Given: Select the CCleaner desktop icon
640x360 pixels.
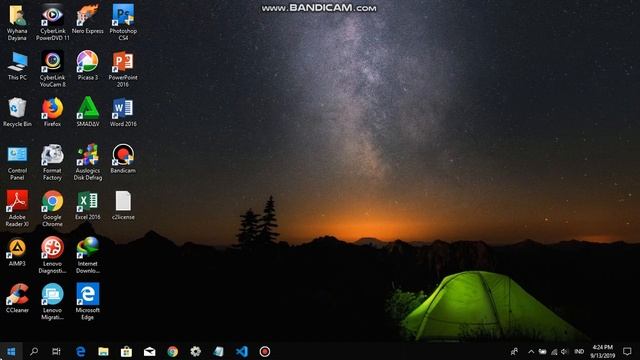Looking at the screenshot, I should [17, 298].
